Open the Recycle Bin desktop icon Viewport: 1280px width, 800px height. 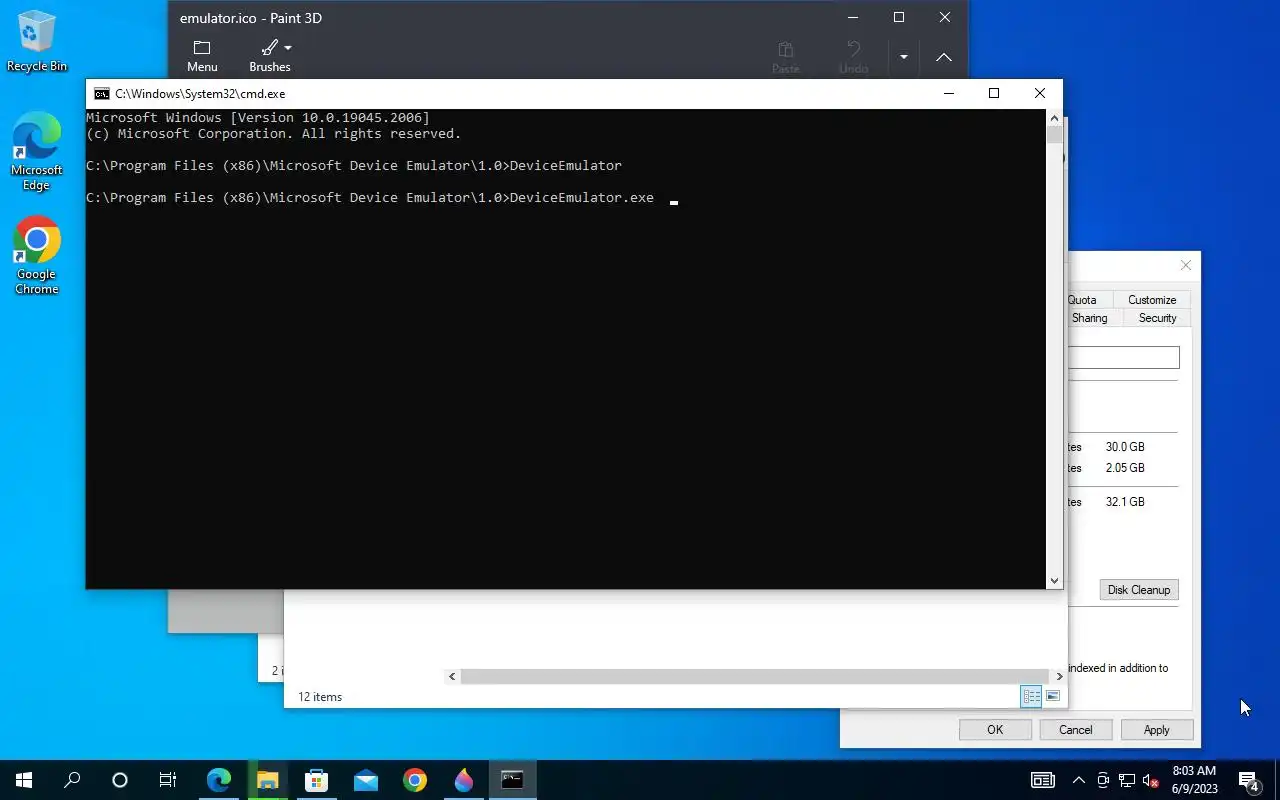tap(37, 41)
